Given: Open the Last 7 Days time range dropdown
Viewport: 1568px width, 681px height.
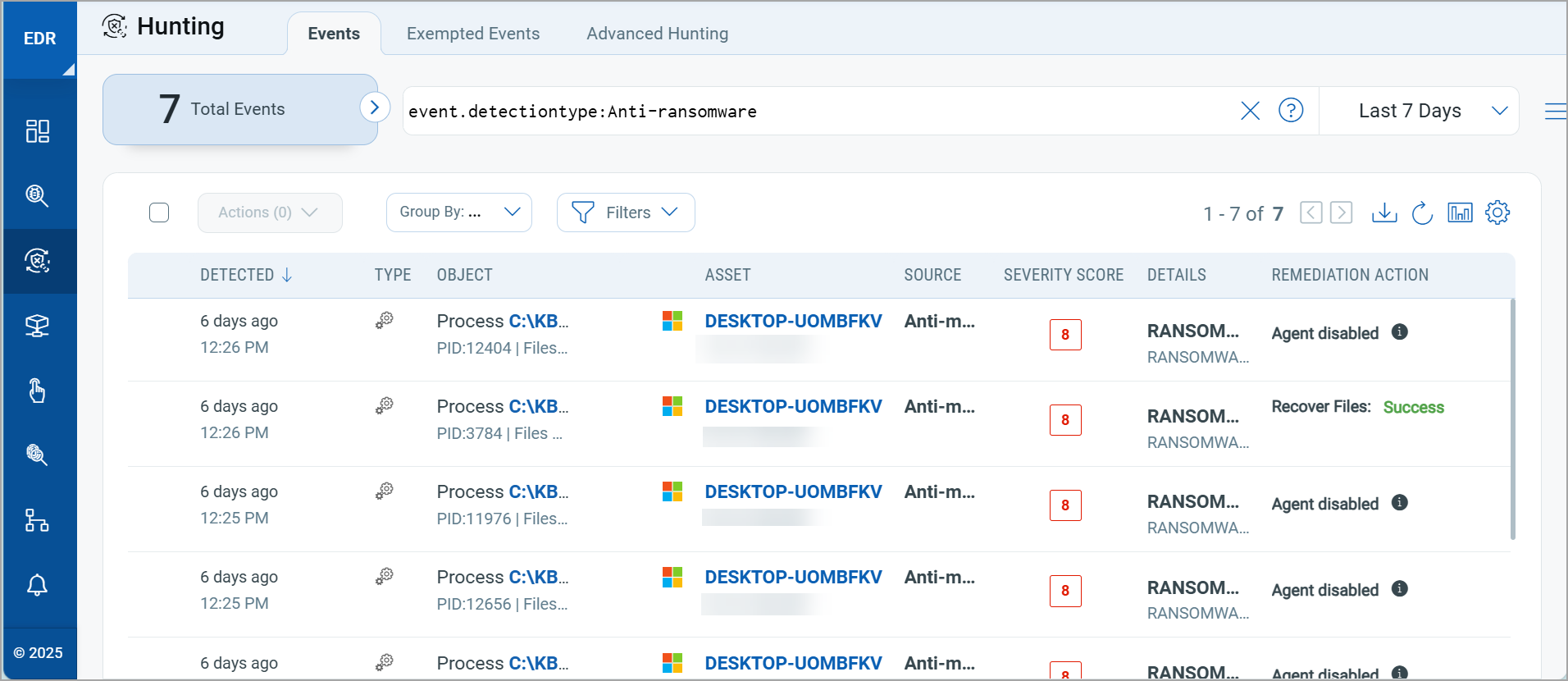Looking at the screenshot, I should tap(1432, 111).
